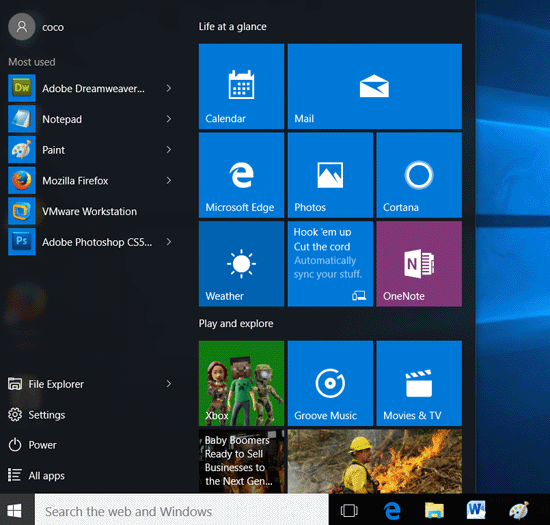This screenshot has height=525, width=550.
Task: Open the Groove Music tile
Action: [330, 383]
